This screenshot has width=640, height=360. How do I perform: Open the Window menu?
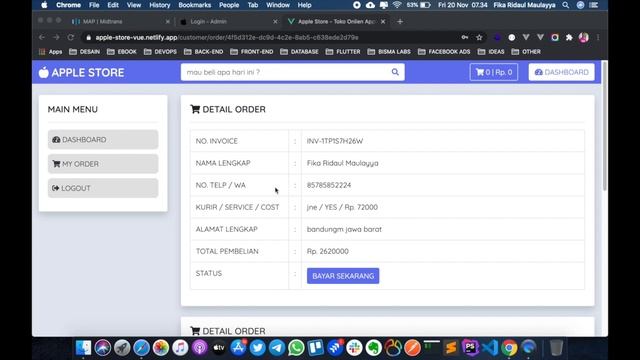(278, 5)
